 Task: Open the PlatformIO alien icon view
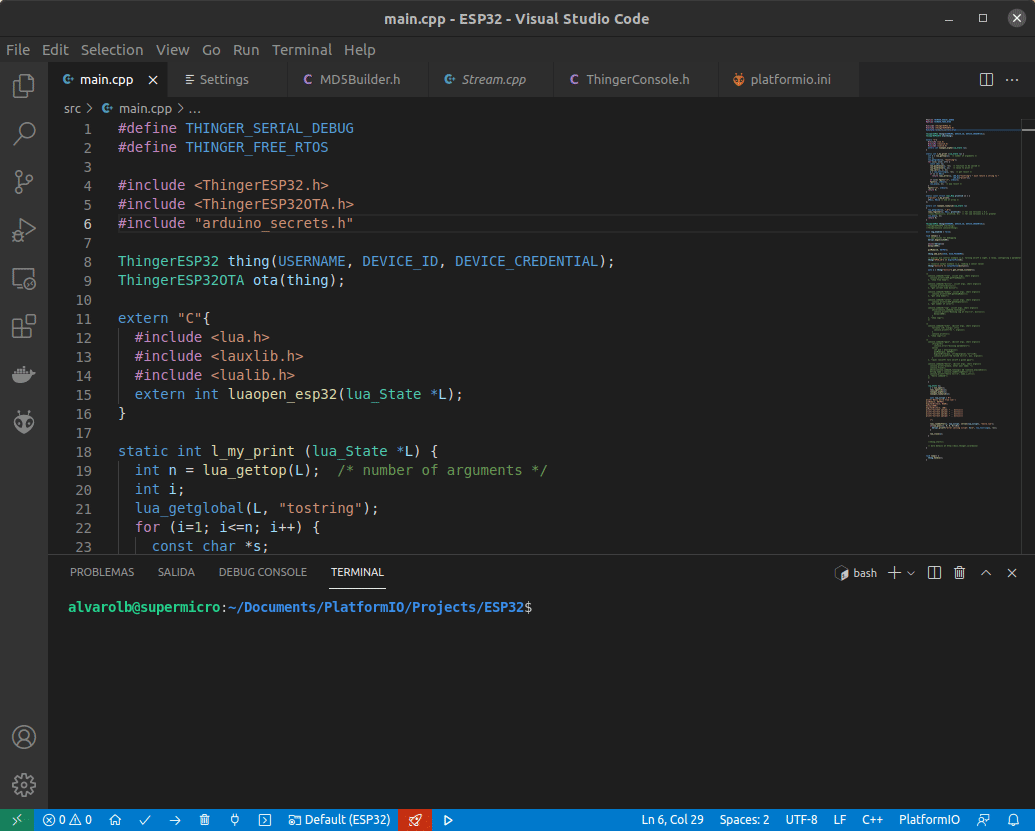point(24,422)
